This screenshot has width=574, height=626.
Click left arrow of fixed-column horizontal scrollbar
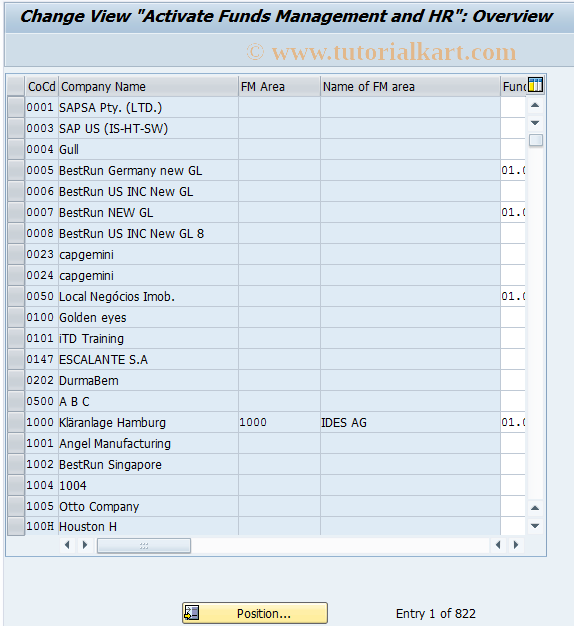(67, 545)
